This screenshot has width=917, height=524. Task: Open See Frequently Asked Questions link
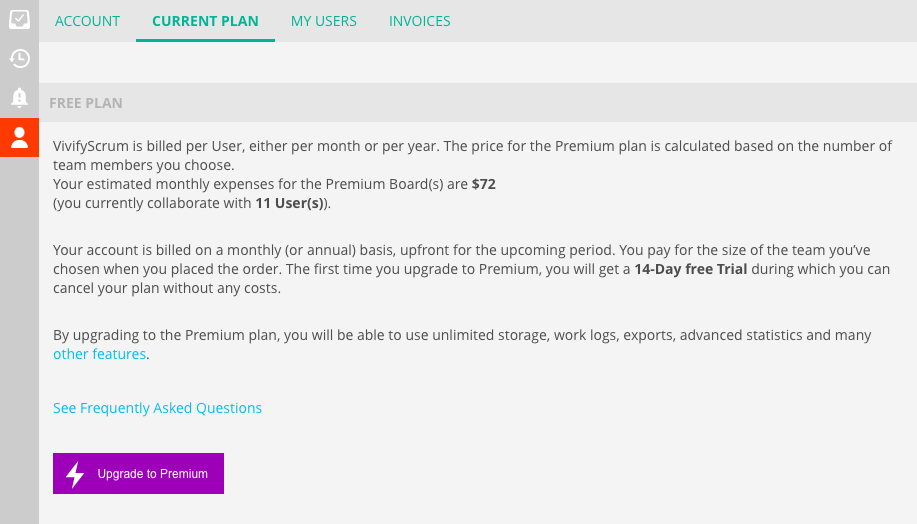tap(157, 408)
